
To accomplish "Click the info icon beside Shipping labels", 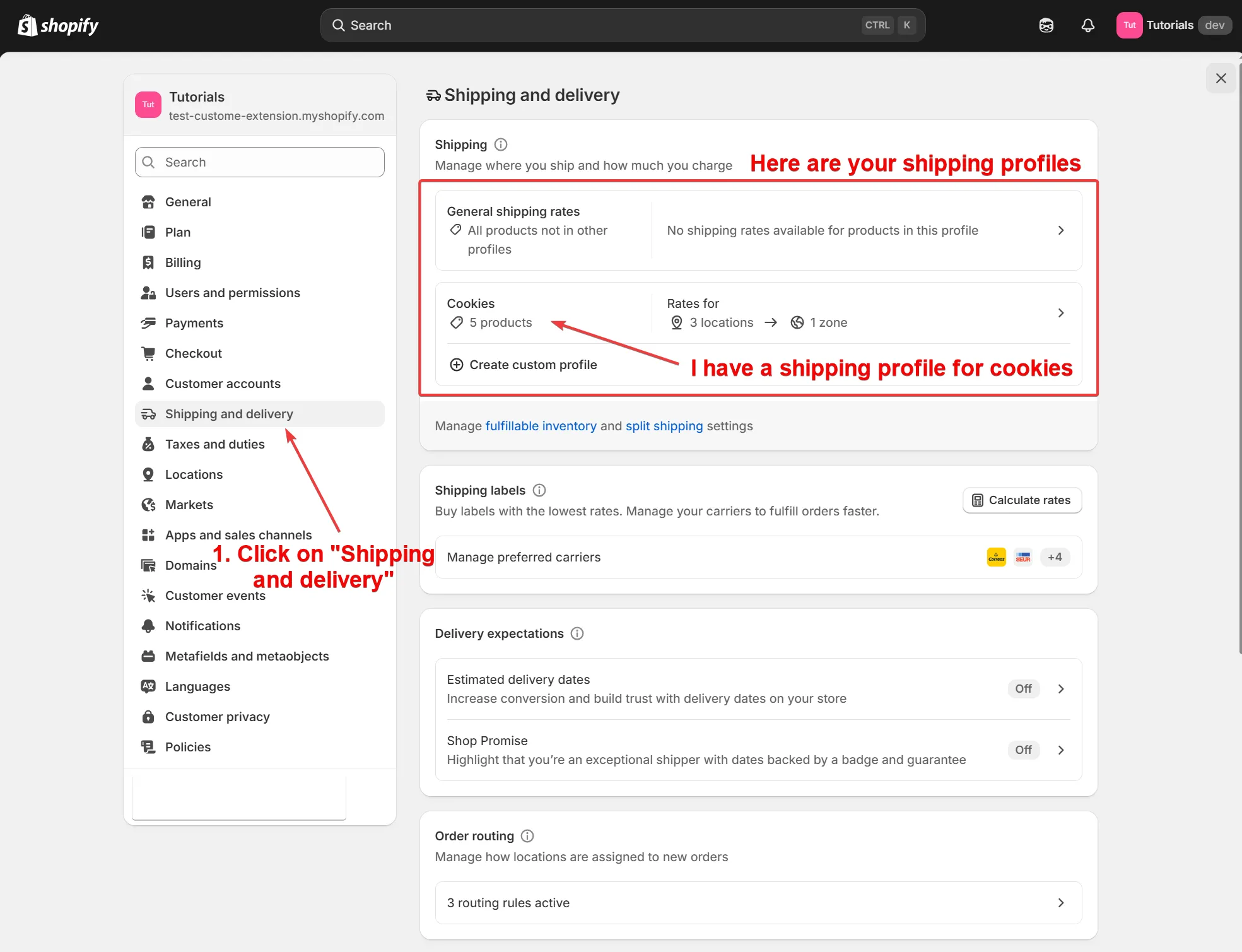I will [539, 490].
